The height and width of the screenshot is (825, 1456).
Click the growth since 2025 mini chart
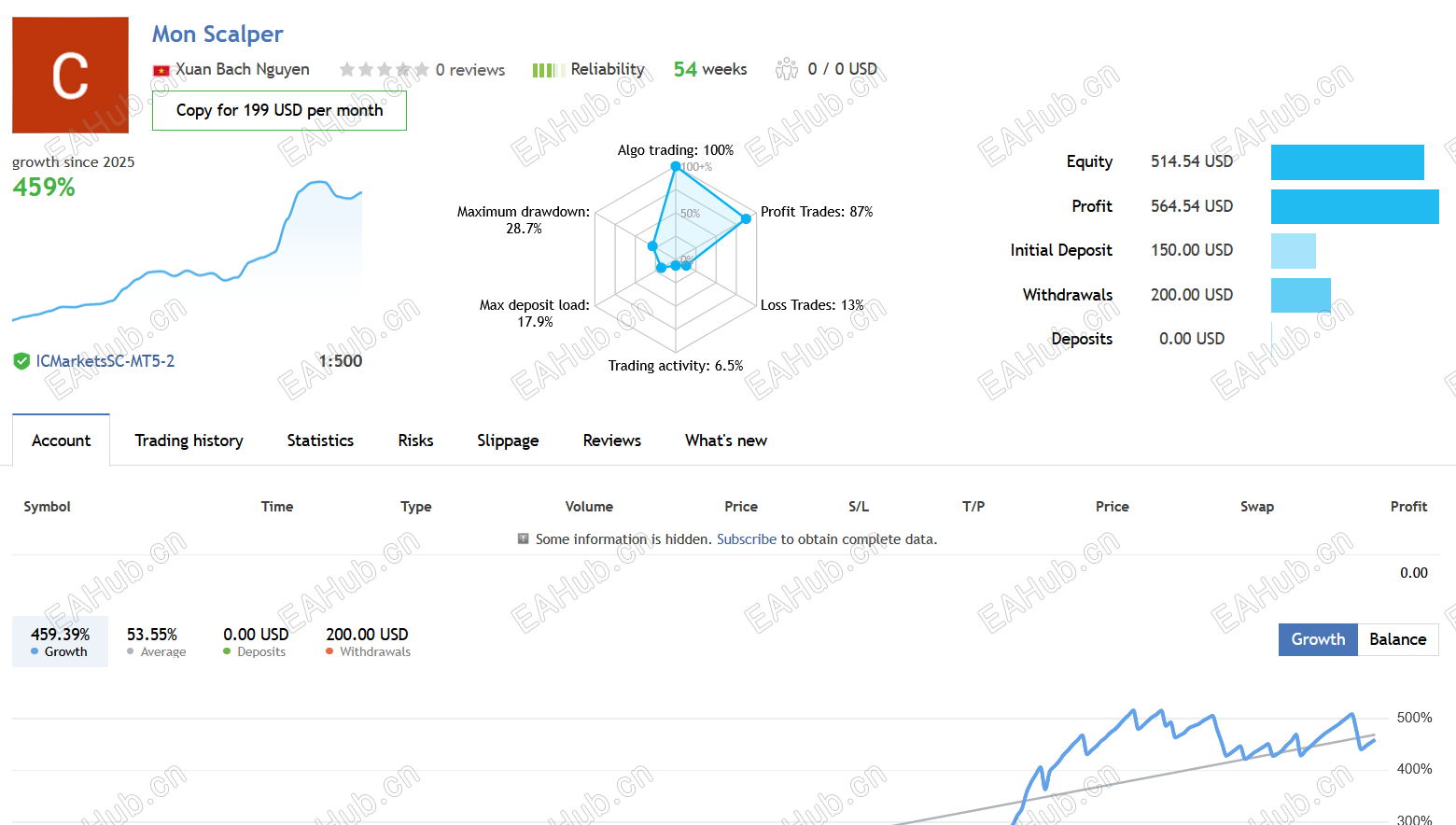187,250
